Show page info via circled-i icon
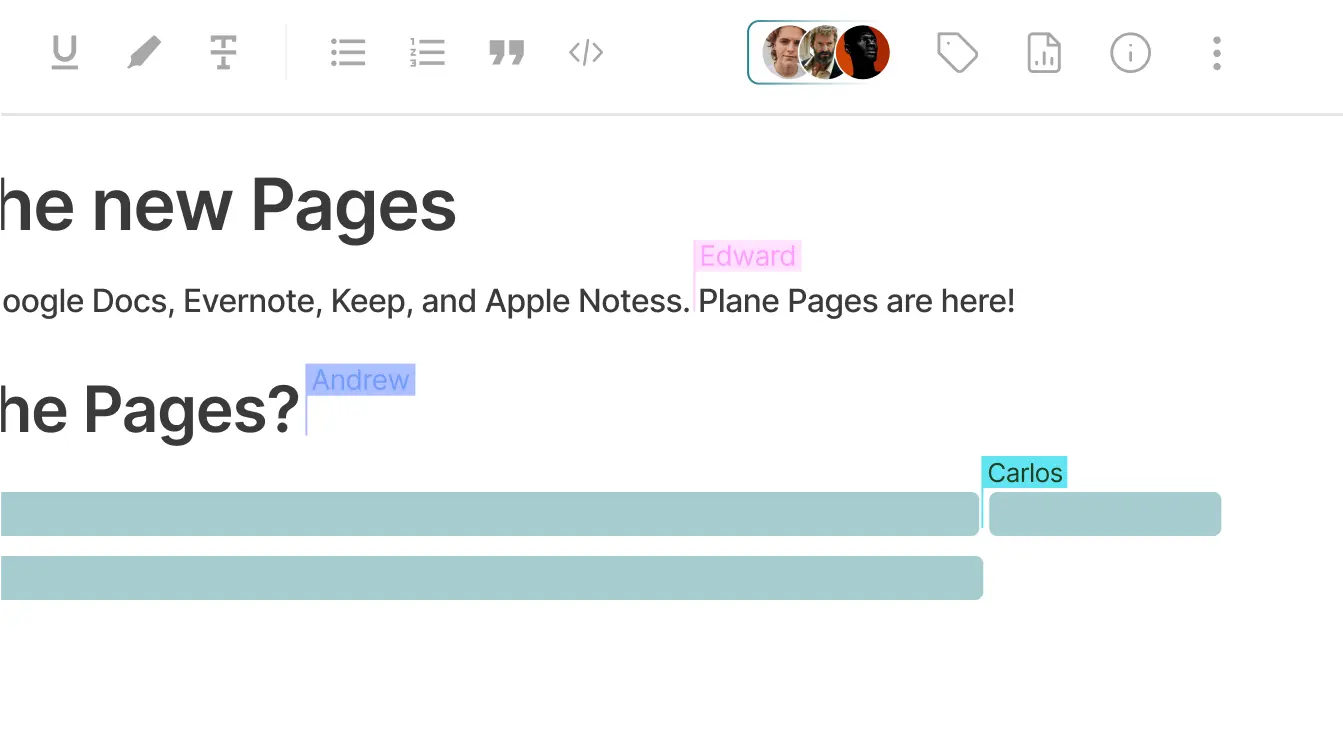The height and width of the screenshot is (744, 1343). (x=1130, y=53)
